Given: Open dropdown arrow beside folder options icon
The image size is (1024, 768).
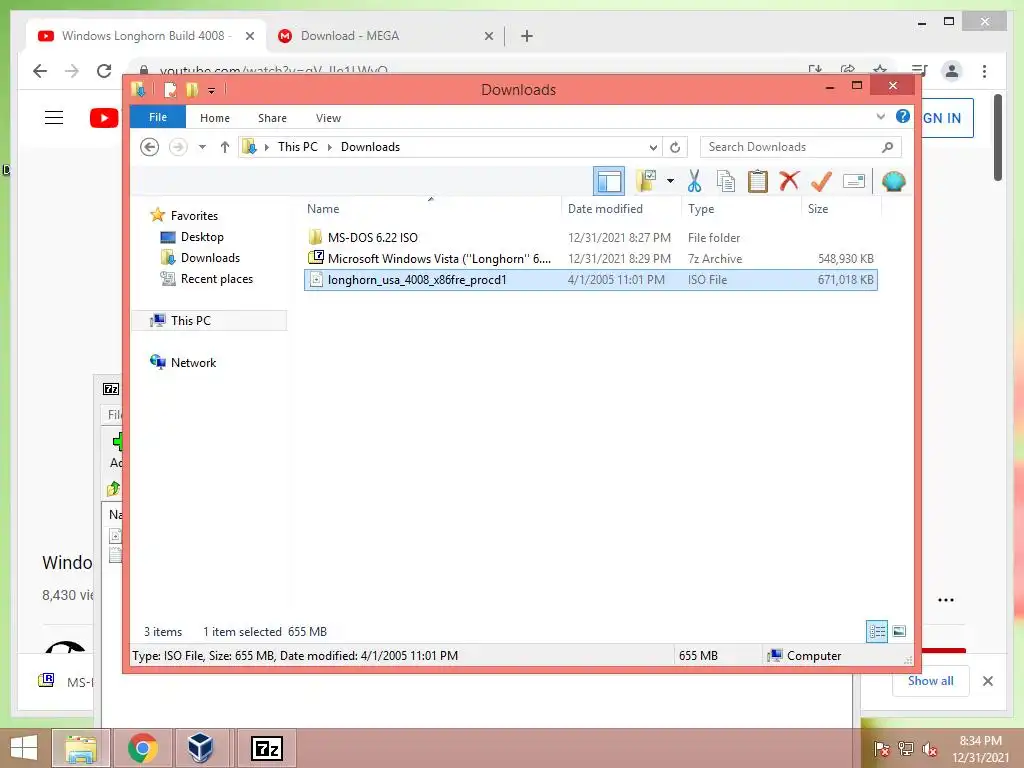Looking at the screenshot, I should (670, 181).
